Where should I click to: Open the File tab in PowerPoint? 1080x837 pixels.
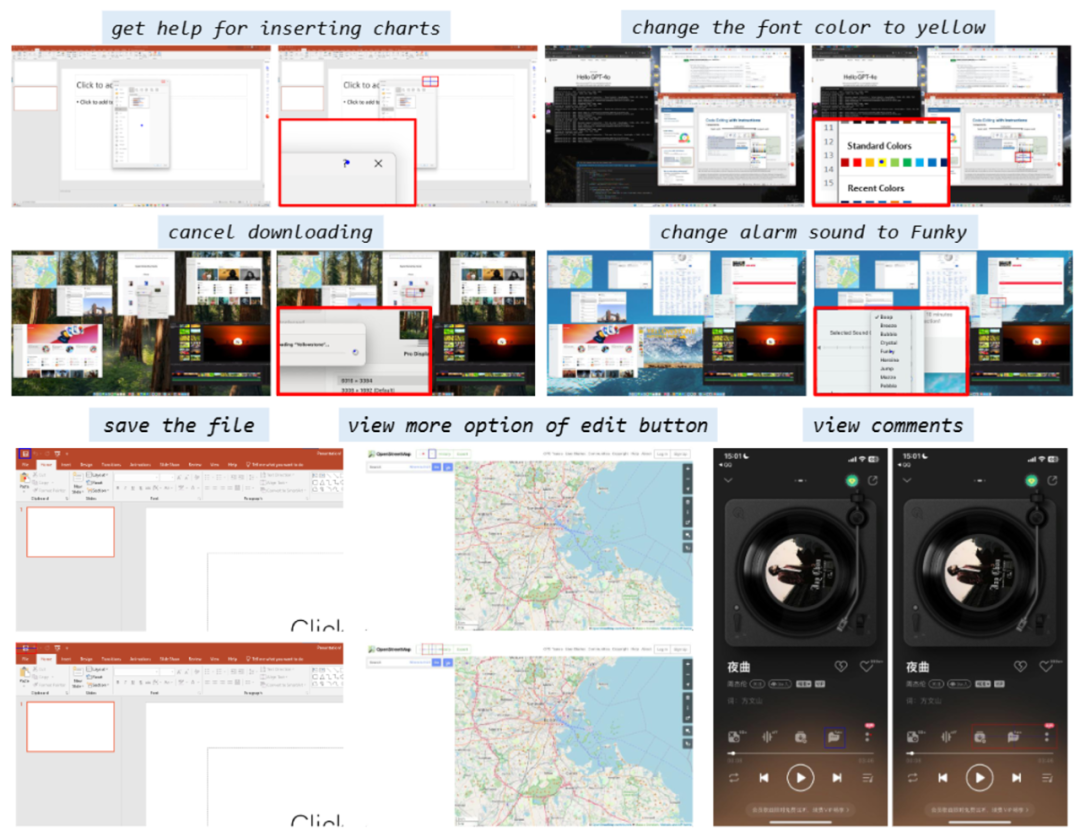point(25,464)
